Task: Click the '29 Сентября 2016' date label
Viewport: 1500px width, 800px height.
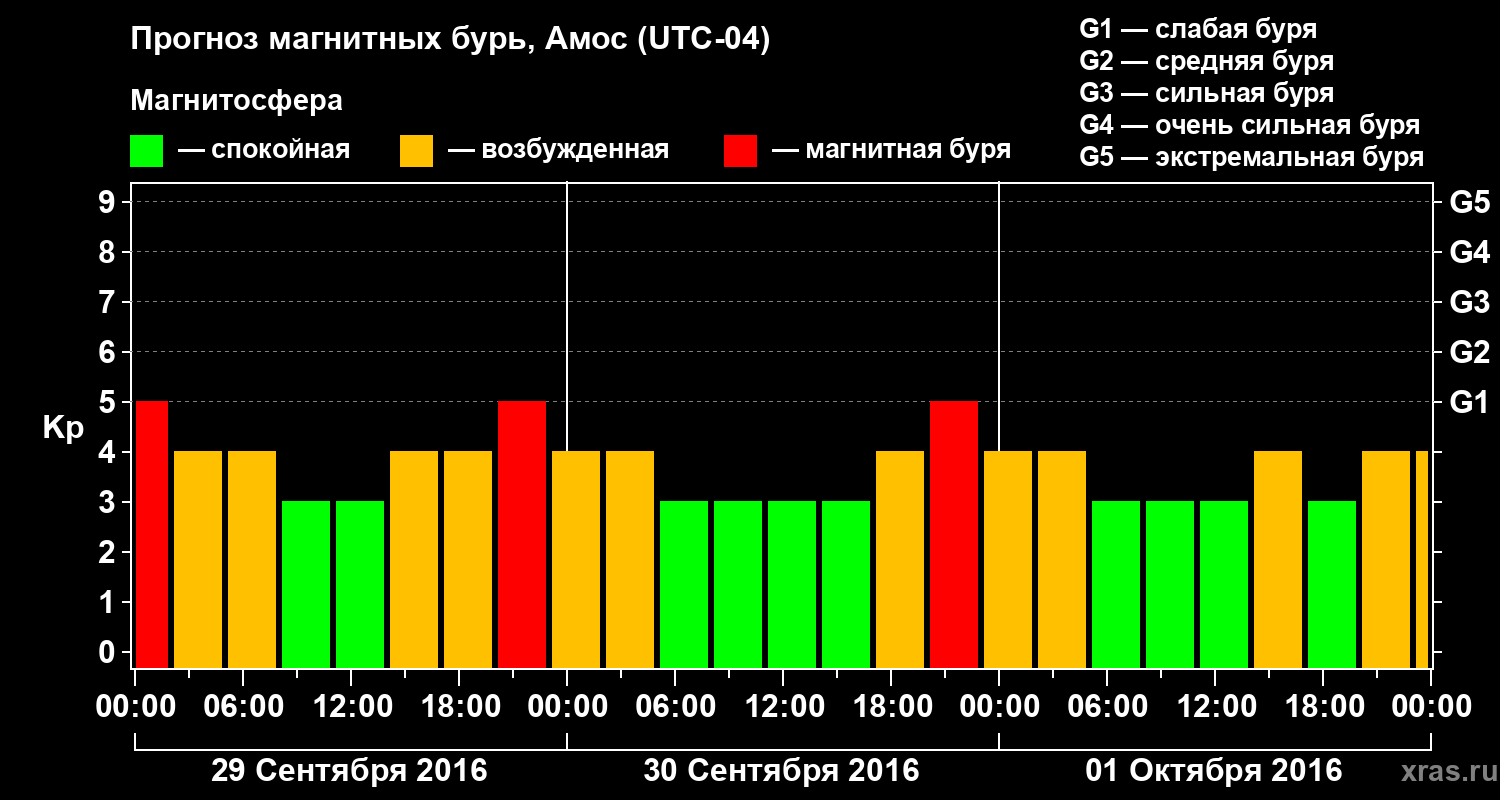Action: point(348,771)
